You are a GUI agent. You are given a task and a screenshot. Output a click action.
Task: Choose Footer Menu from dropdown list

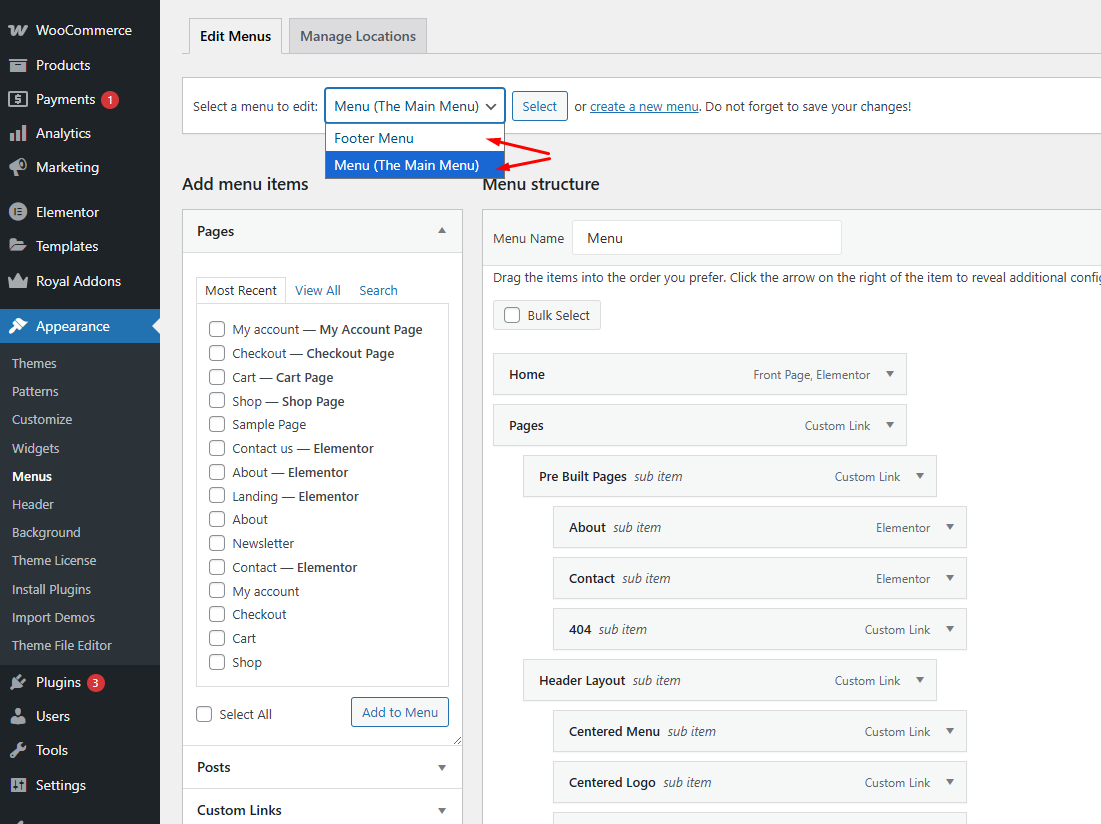click(414, 138)
